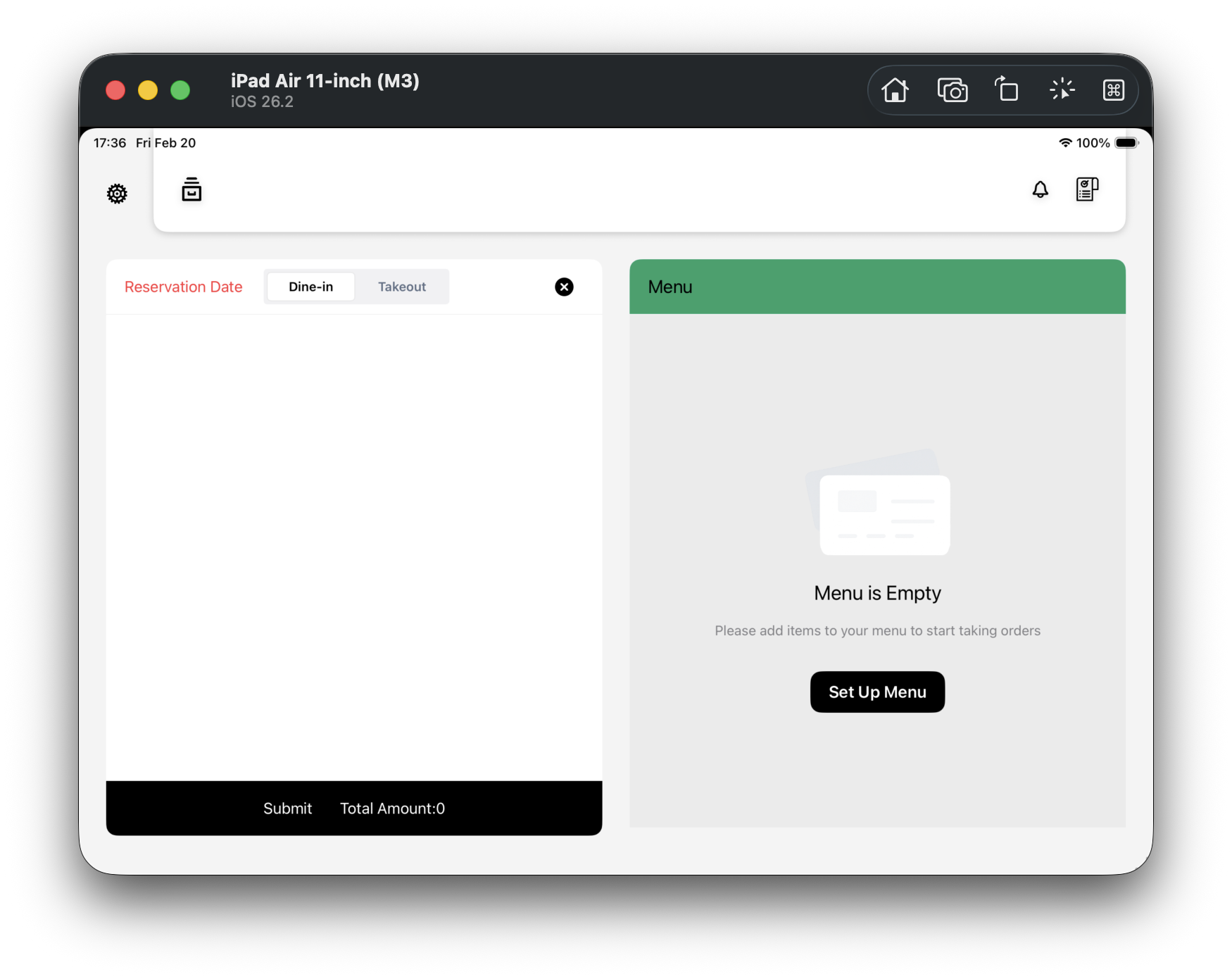Click the pointer capture icon in simulator toolbar
1232x979 pixels.
1061,90
